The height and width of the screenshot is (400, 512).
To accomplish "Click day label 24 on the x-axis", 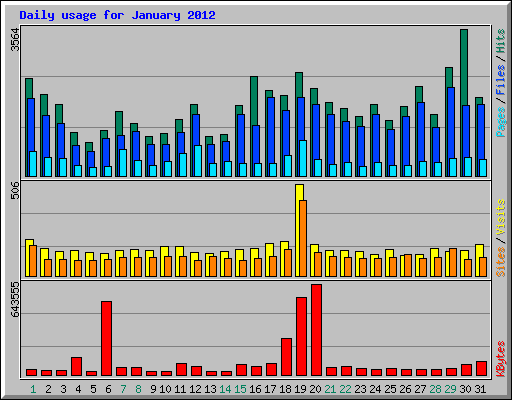I will pos(375,389).
